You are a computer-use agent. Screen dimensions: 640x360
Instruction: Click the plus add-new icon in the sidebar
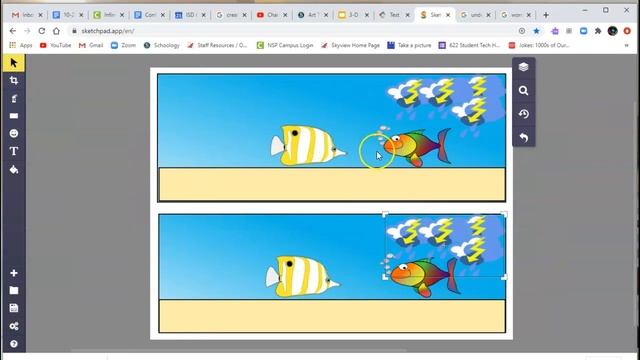(x=13, y=273)
